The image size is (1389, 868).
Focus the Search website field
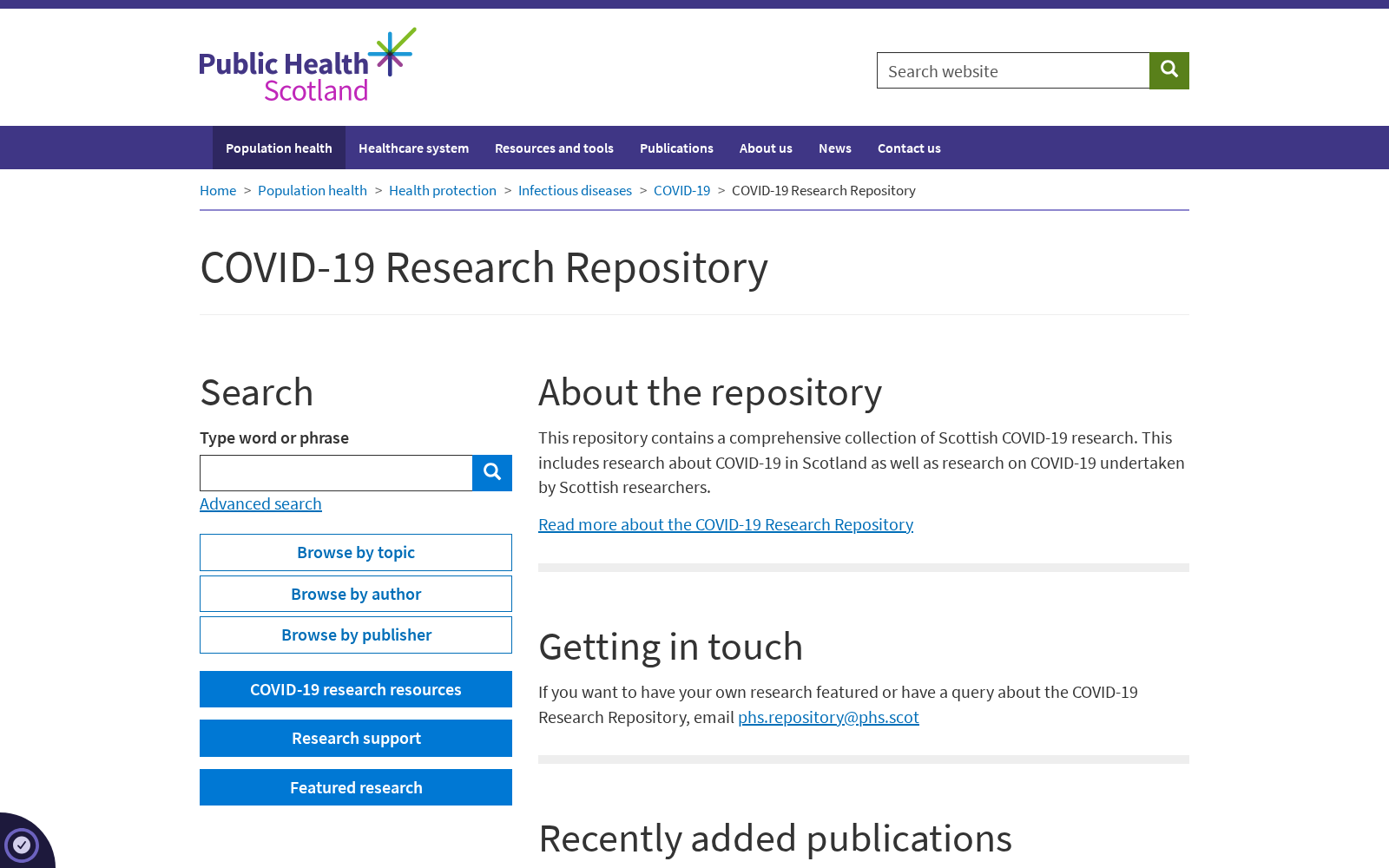1013,70
